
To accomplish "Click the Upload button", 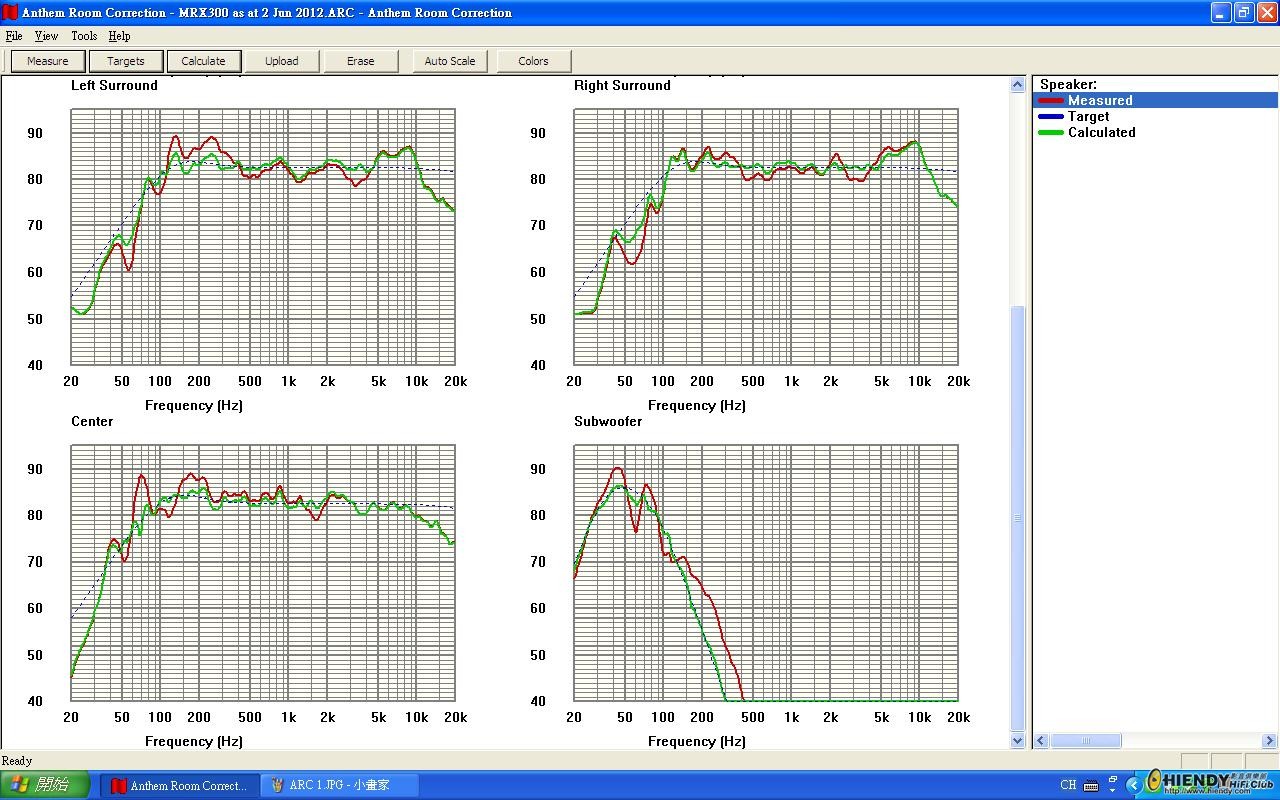I will [282, 61].
